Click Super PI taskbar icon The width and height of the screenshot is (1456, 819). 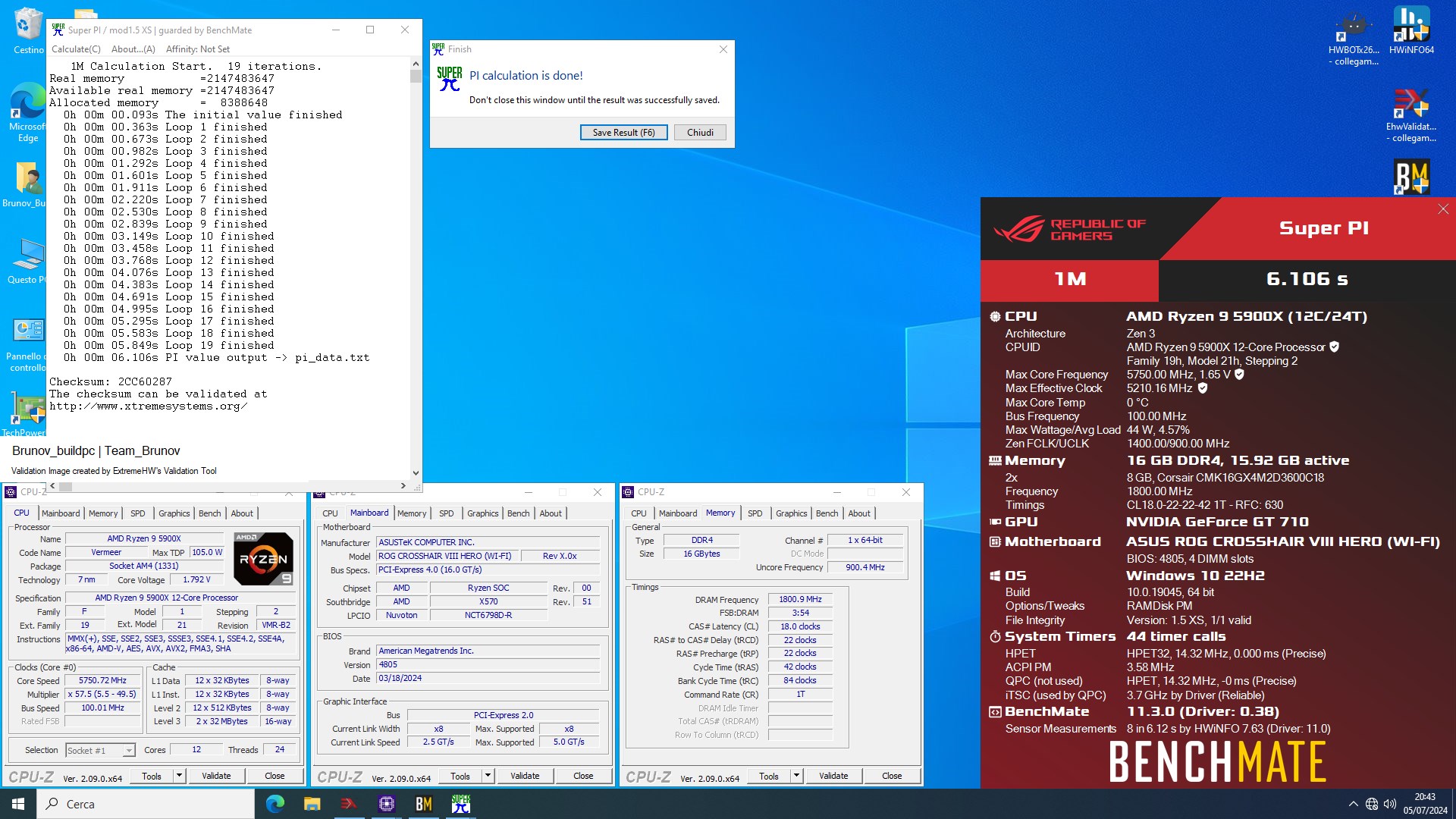point(460,804)
